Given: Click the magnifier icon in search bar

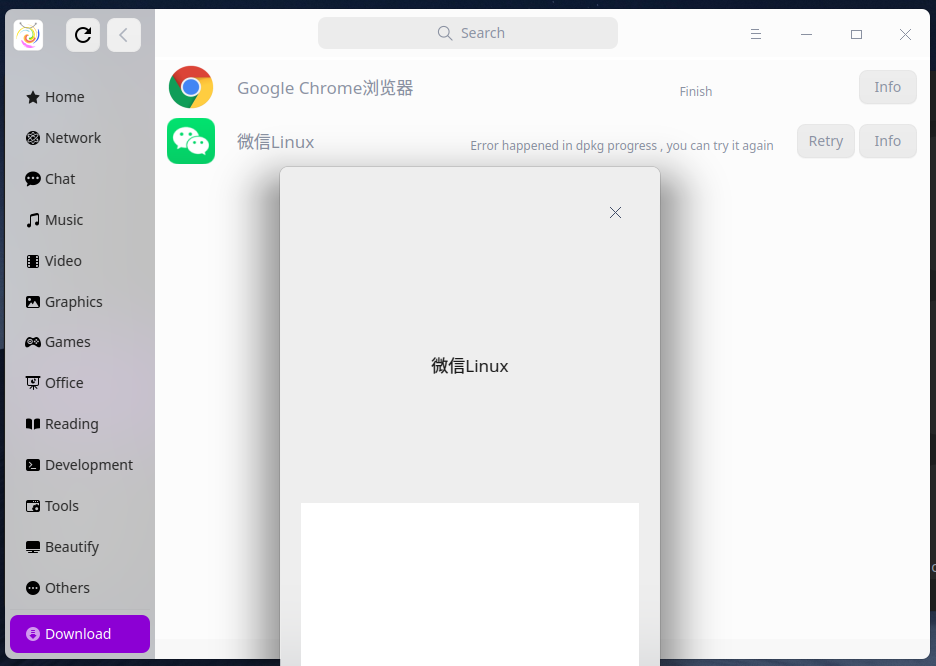Looking at the screenshot, I should [x=445, y=33].
